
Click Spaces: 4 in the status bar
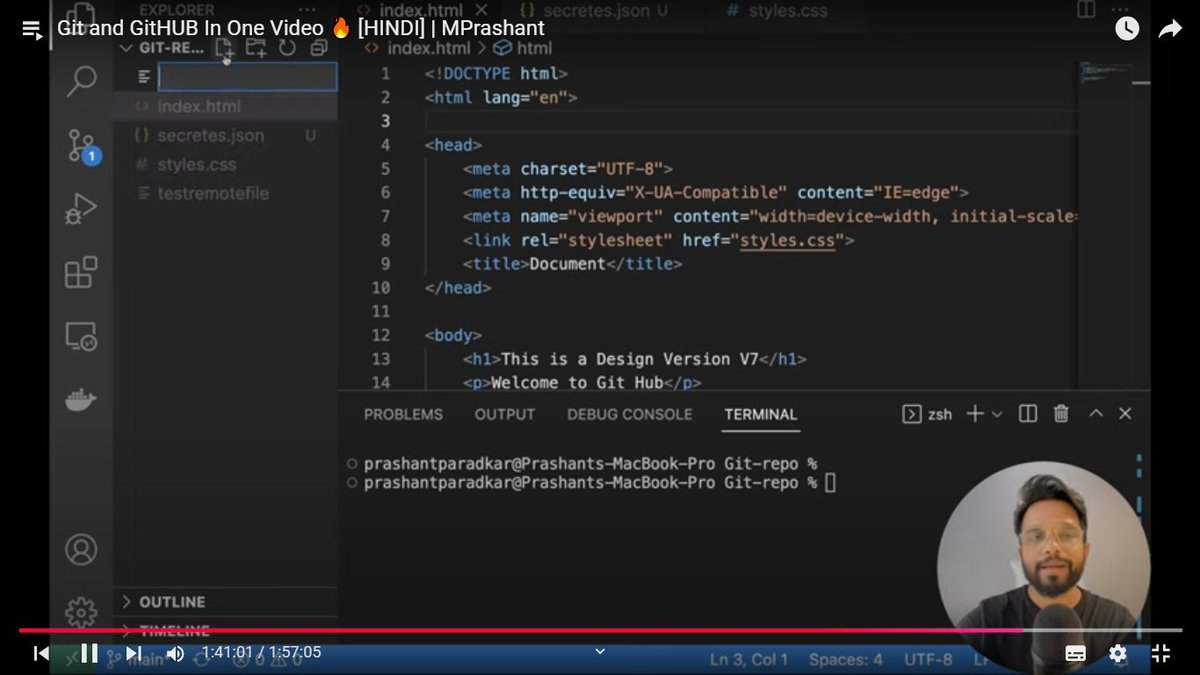tap(846, 659)
